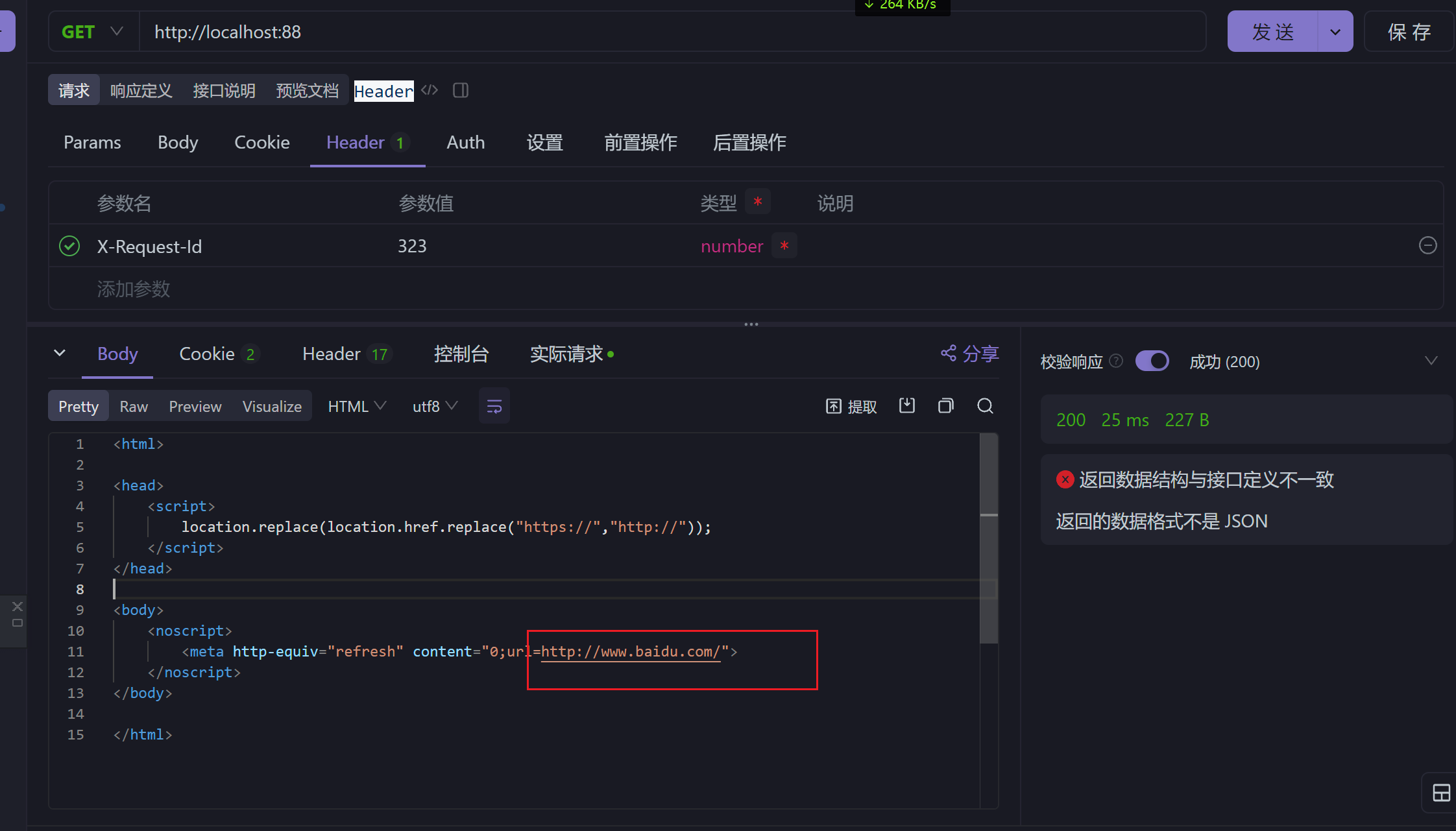Toggle the X-Request-Id enabled checkmark
This screenshot has width=1456, height=831.
[69, 246]
